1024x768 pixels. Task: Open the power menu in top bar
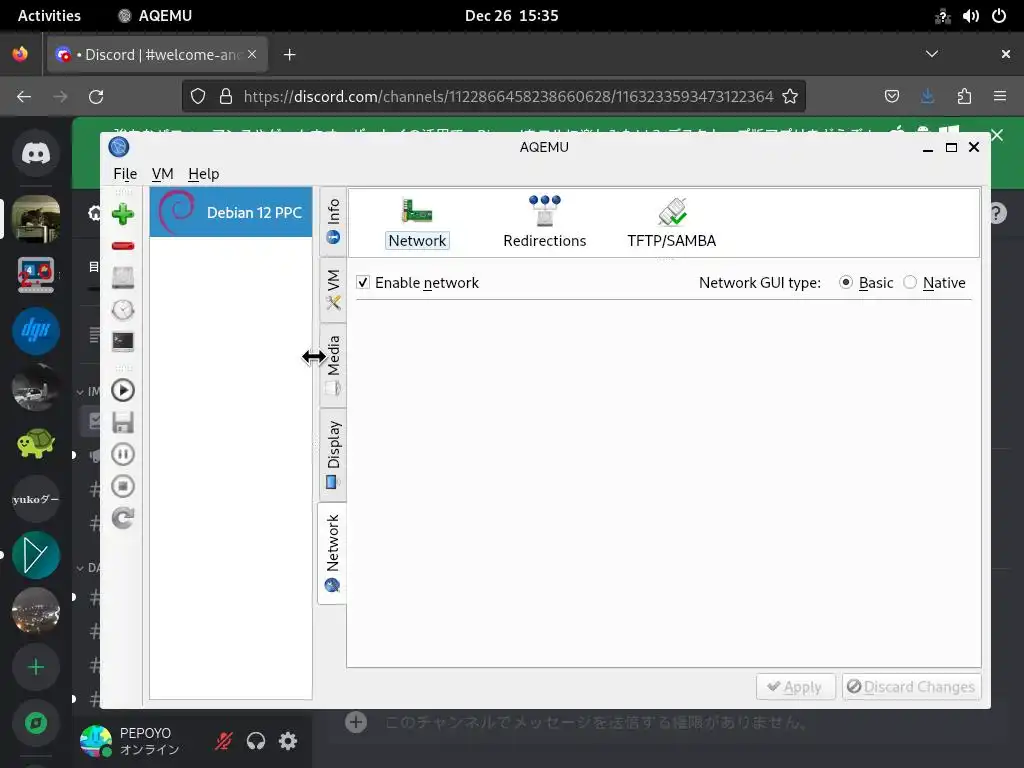(x=999, y=16)
